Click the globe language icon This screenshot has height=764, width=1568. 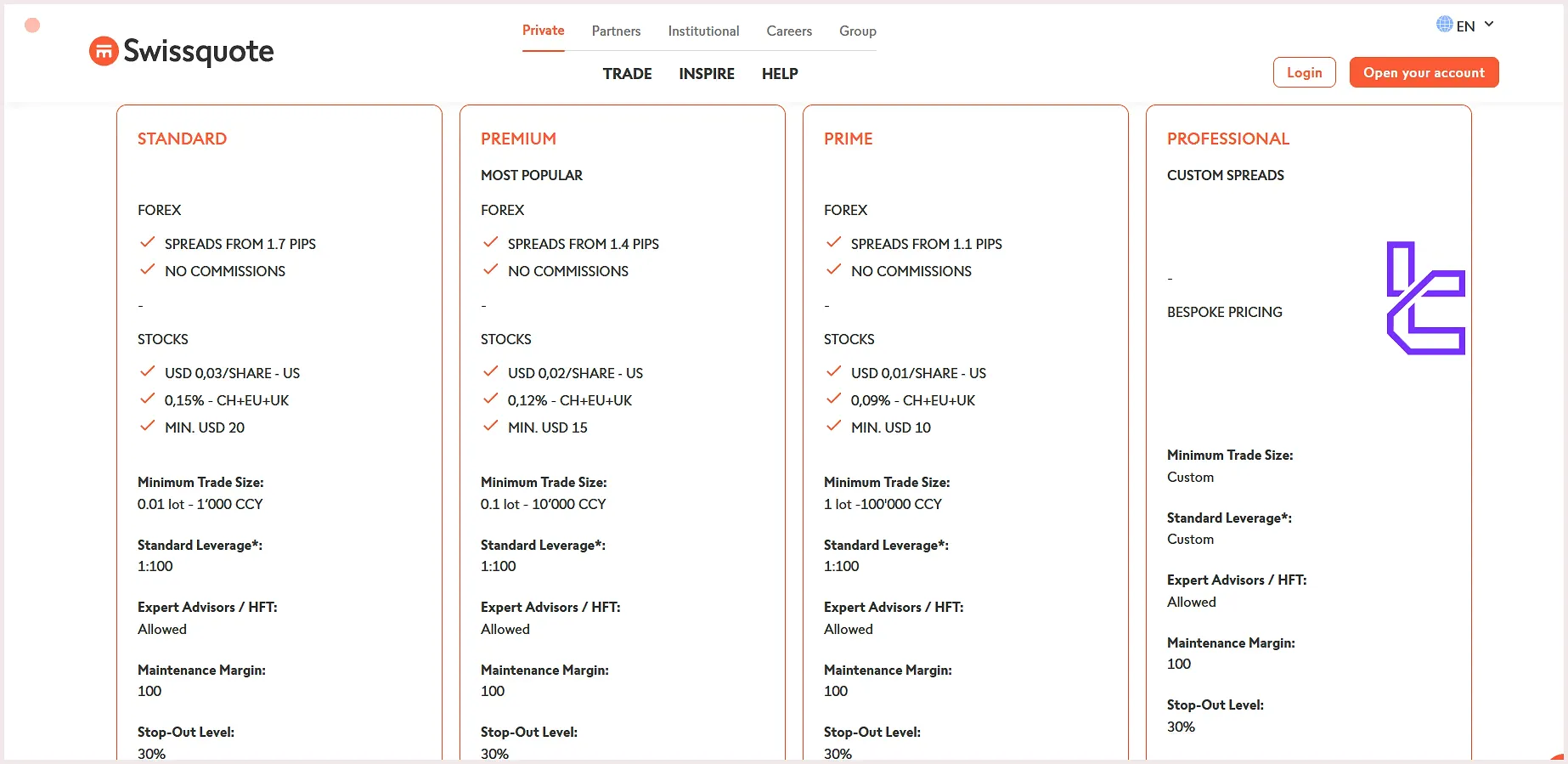[1444, 25]
